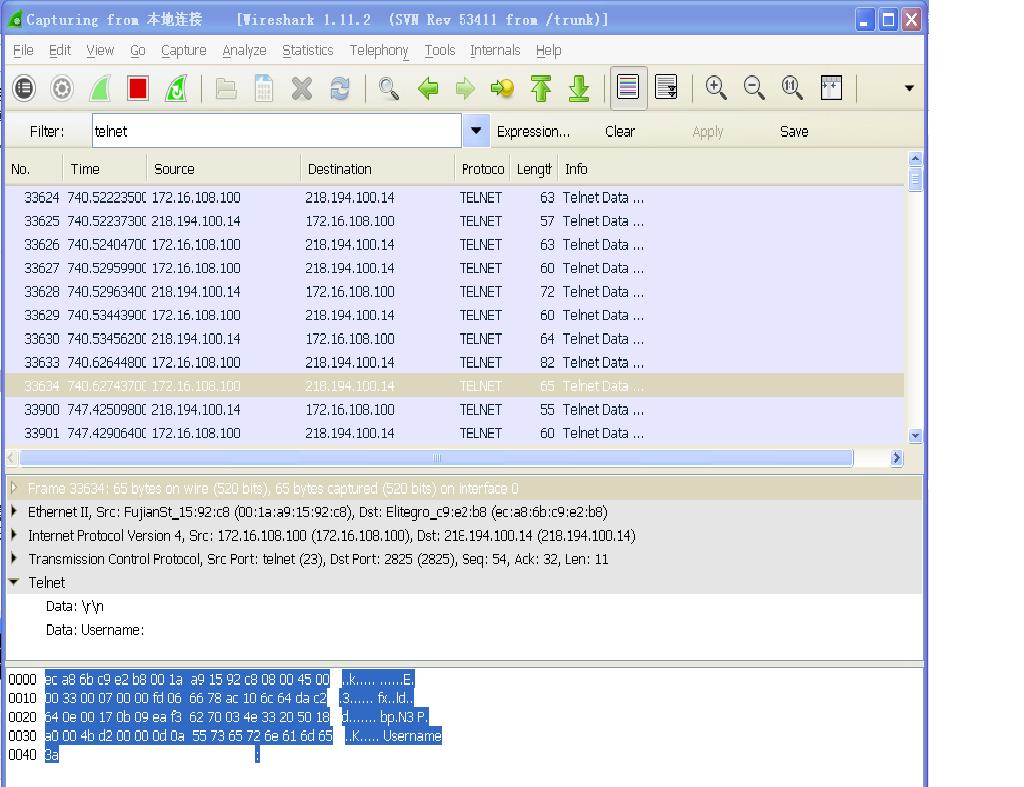Viewport: 1024px width, 787px height.
Task: Collapse the Telnet section
Action: coord(14,582)
